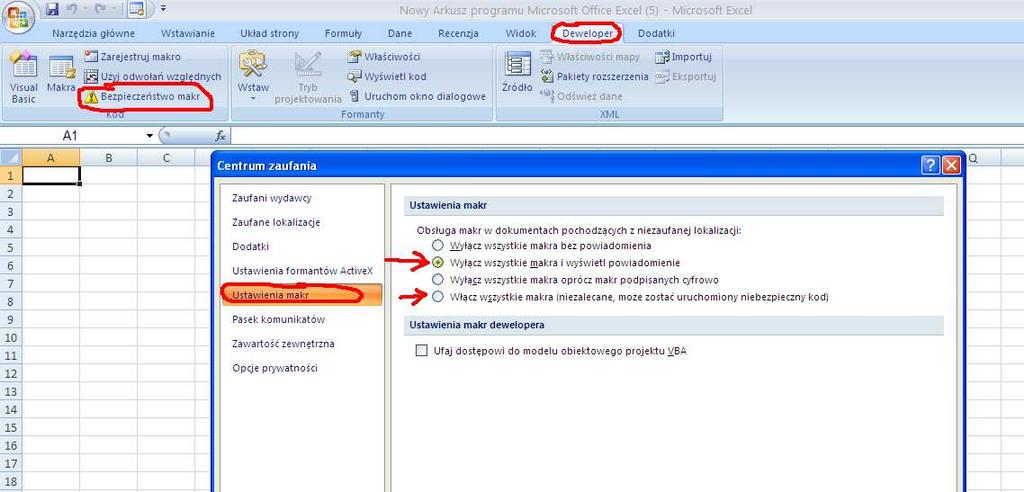Image resolution: width=1024 pixels, height=492 pixels.
Task: Open Dodatki section in Centrum zaufania
Action: 251,246
